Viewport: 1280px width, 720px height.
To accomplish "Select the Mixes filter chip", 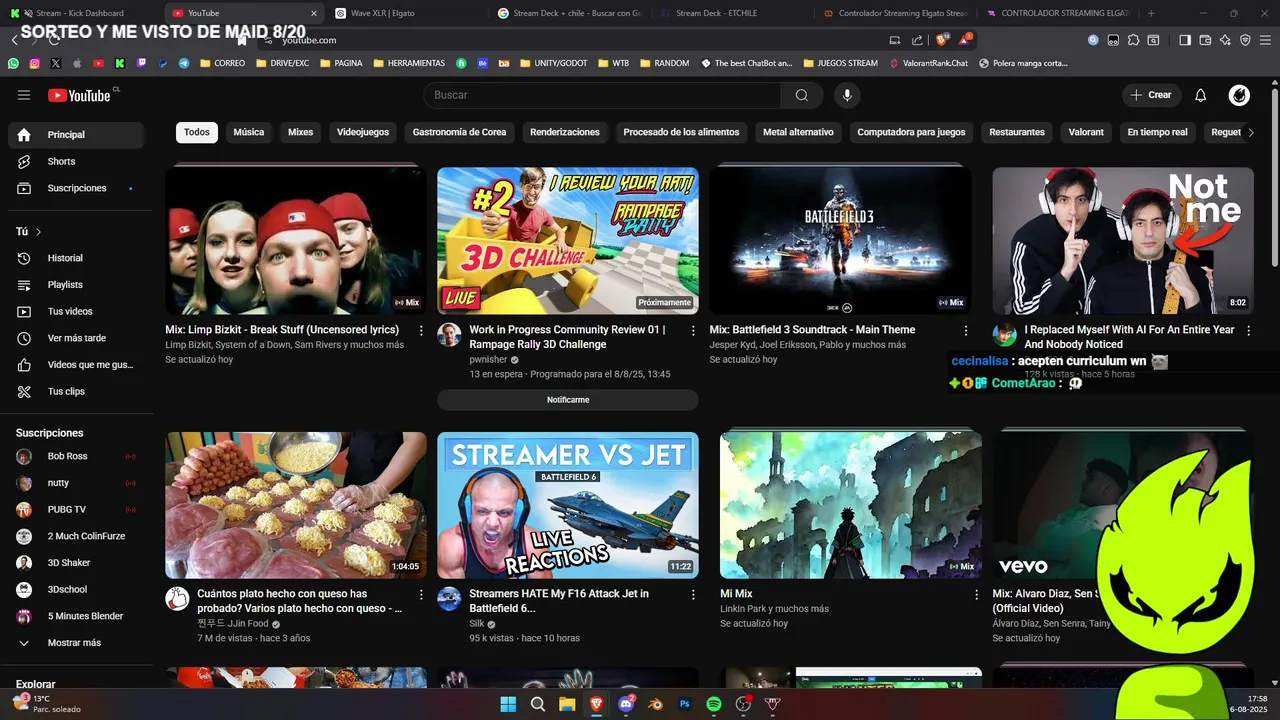I will pyautogui.click(x=300, y=132).
